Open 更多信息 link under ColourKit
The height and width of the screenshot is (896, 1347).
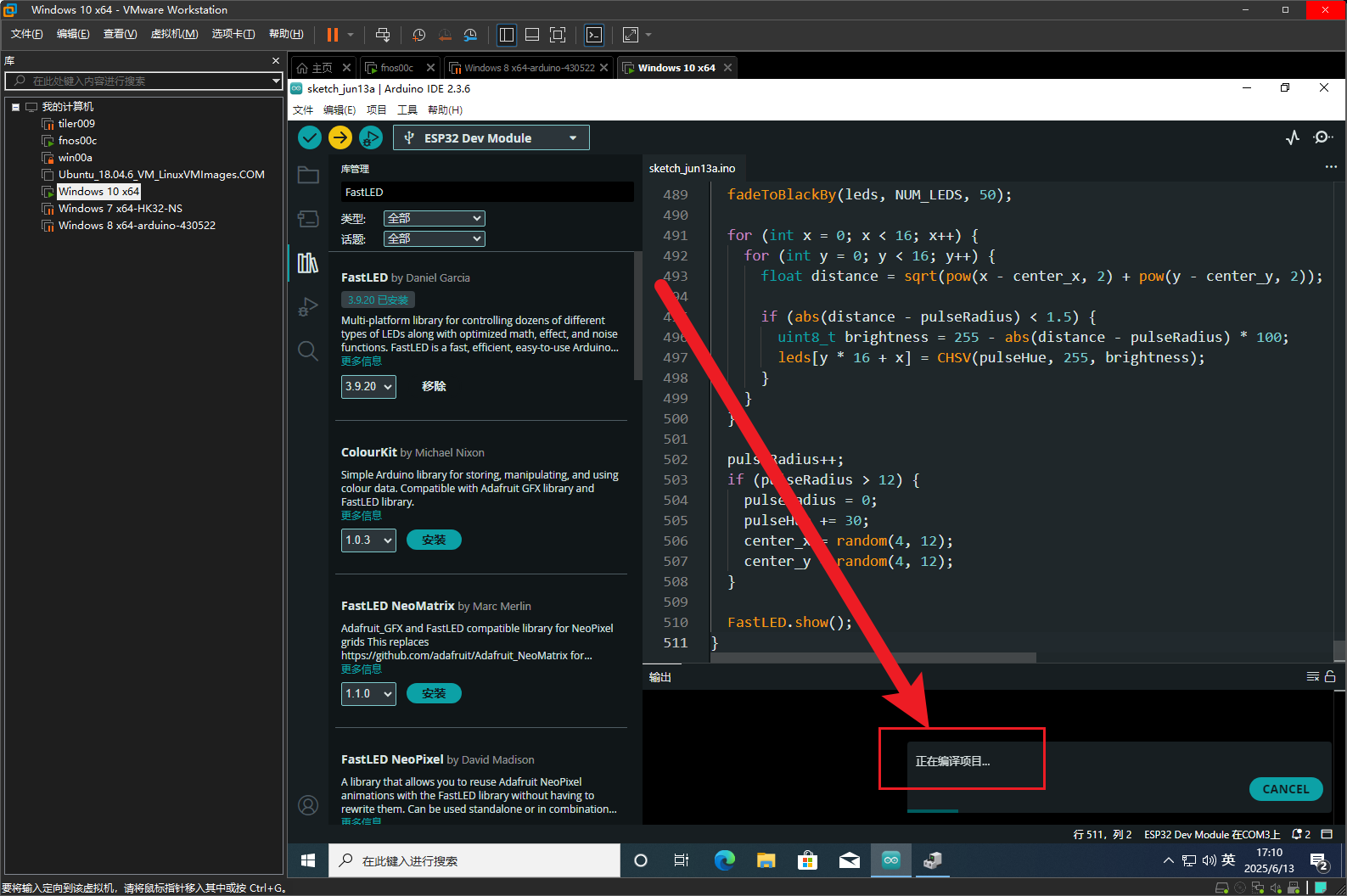pos(362,516)
